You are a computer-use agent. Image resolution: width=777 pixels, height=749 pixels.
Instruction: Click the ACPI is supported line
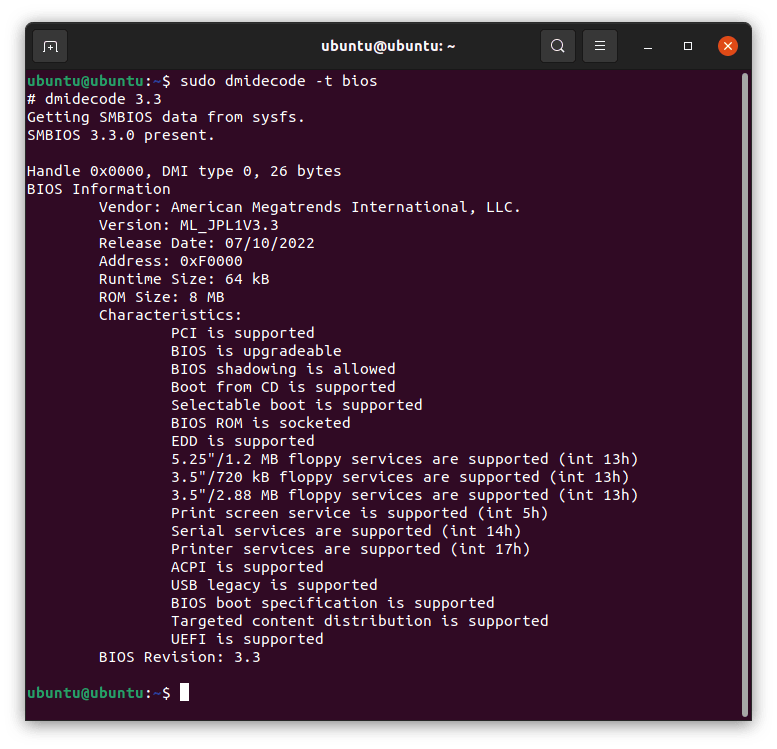pyautogui.click(x=247, y=567)
